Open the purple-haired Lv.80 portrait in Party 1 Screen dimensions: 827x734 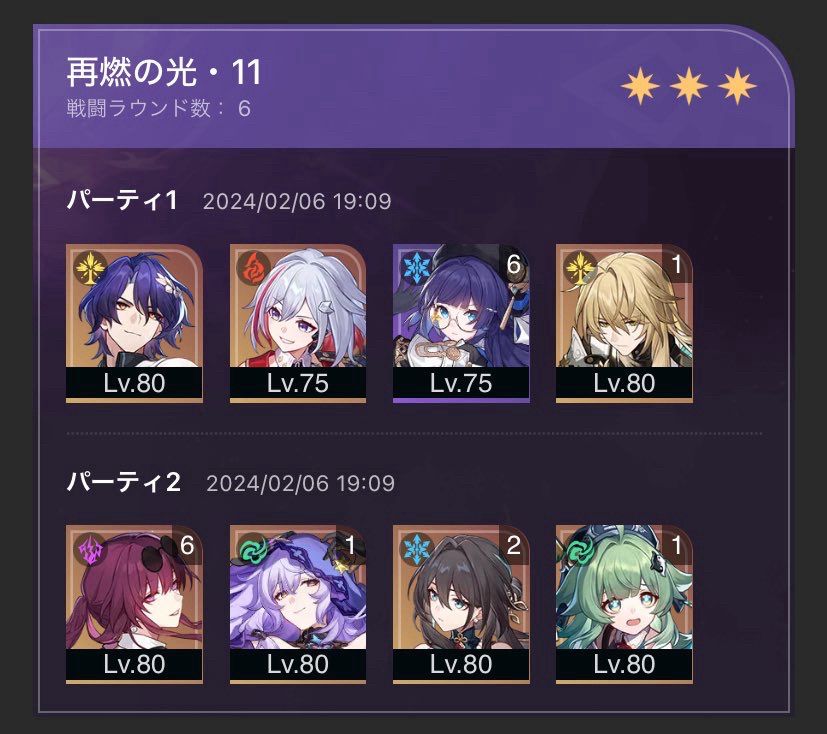[134, 323]
